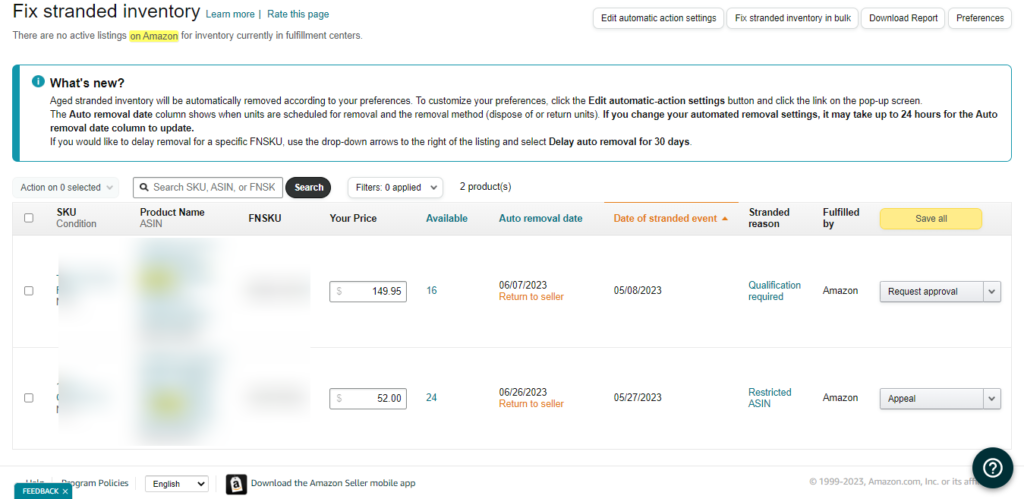Close the Feedback tab
The image size is (1024, 499).
(65, 492)
